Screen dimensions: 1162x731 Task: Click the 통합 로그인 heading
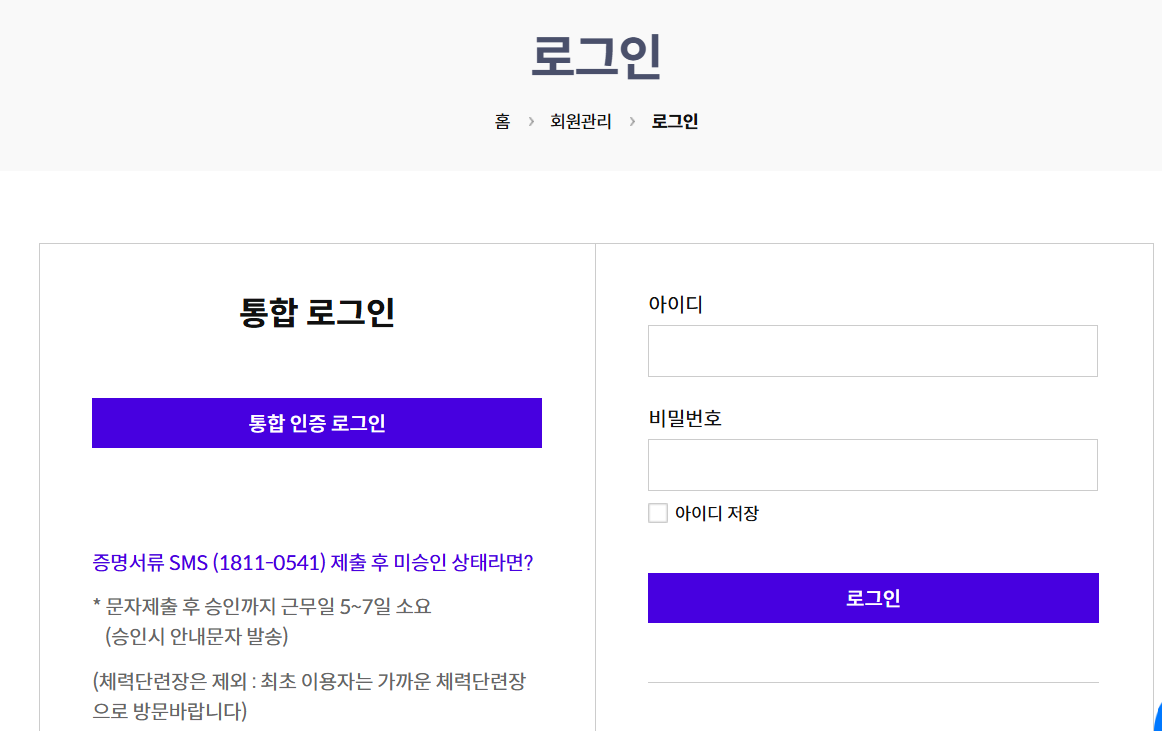(x=316, y=312)
